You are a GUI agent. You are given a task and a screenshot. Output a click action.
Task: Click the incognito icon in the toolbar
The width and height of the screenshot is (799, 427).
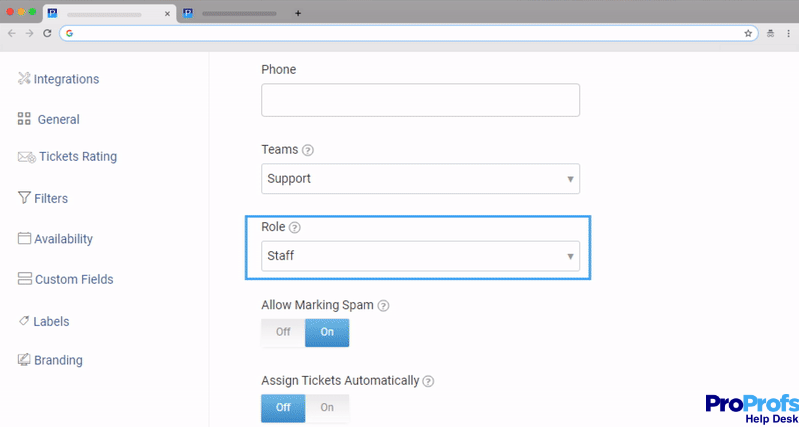click(770, 33)
